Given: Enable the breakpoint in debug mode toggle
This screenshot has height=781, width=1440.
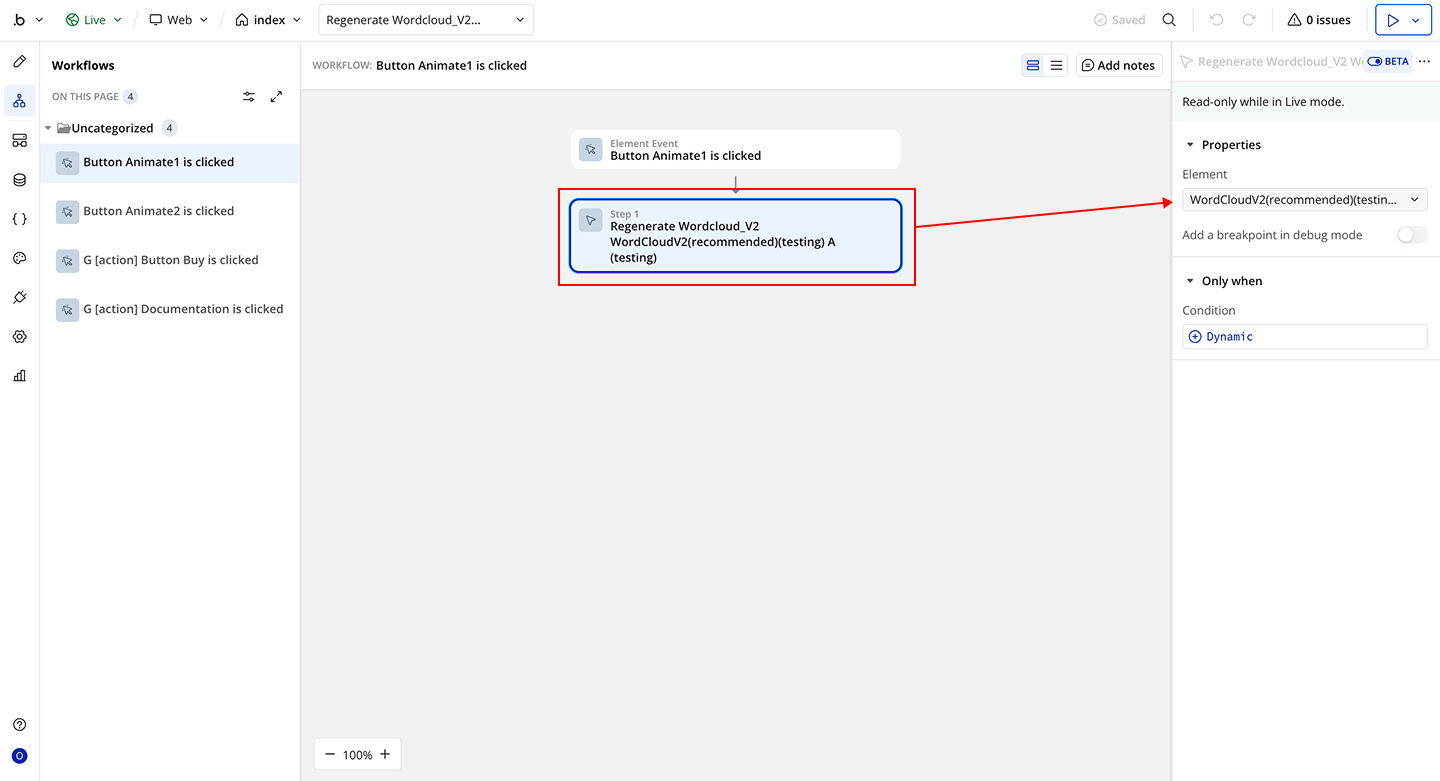Looking at the screenshot, I should click(1412, 235).
